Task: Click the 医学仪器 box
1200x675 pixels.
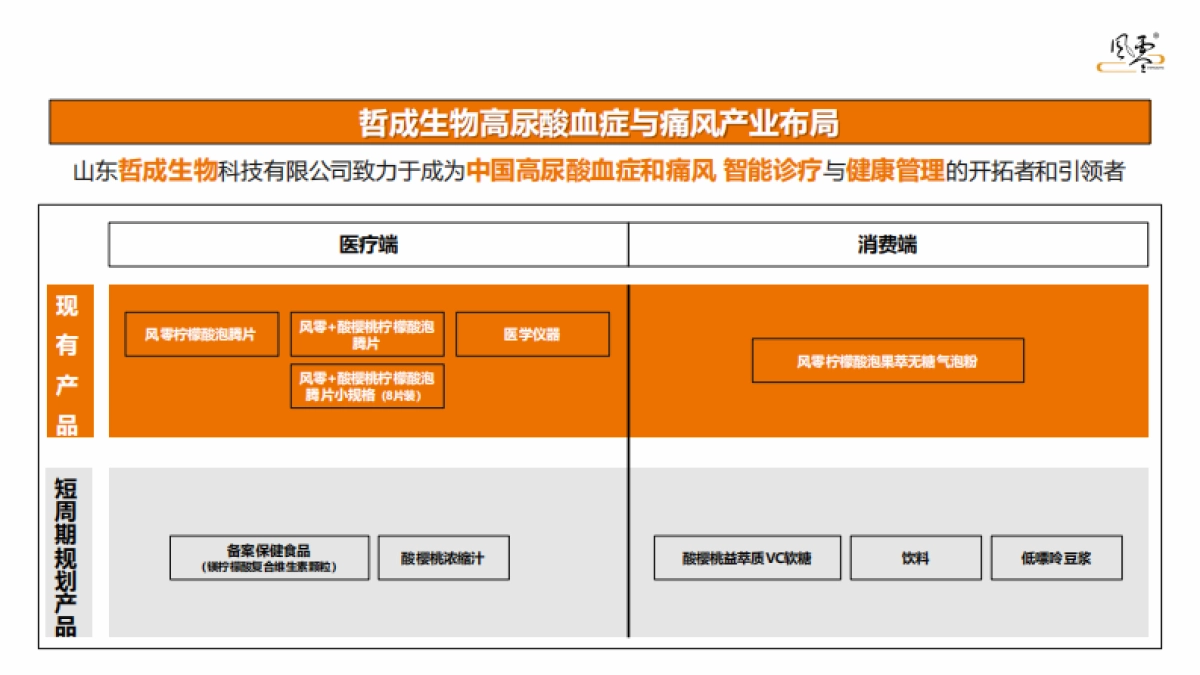Action: click(531, 334)
